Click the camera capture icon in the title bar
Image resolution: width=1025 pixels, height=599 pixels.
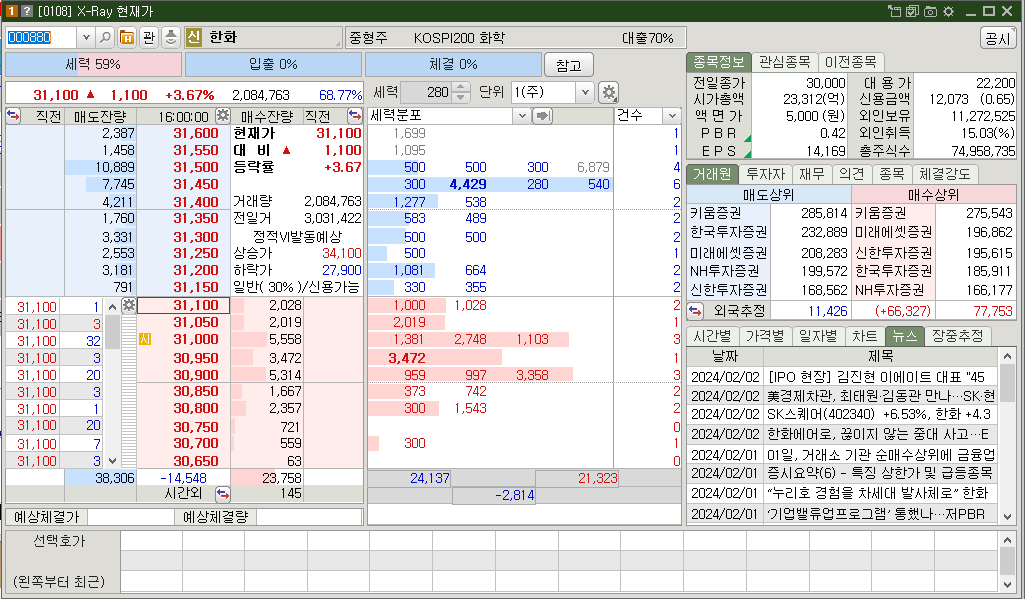pos(932,11)
